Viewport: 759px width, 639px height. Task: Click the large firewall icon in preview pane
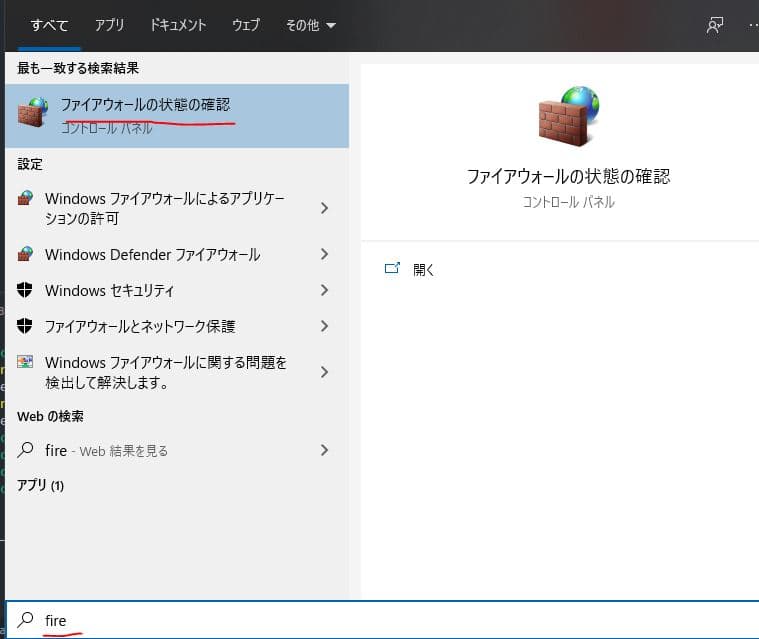coord(566,116)
